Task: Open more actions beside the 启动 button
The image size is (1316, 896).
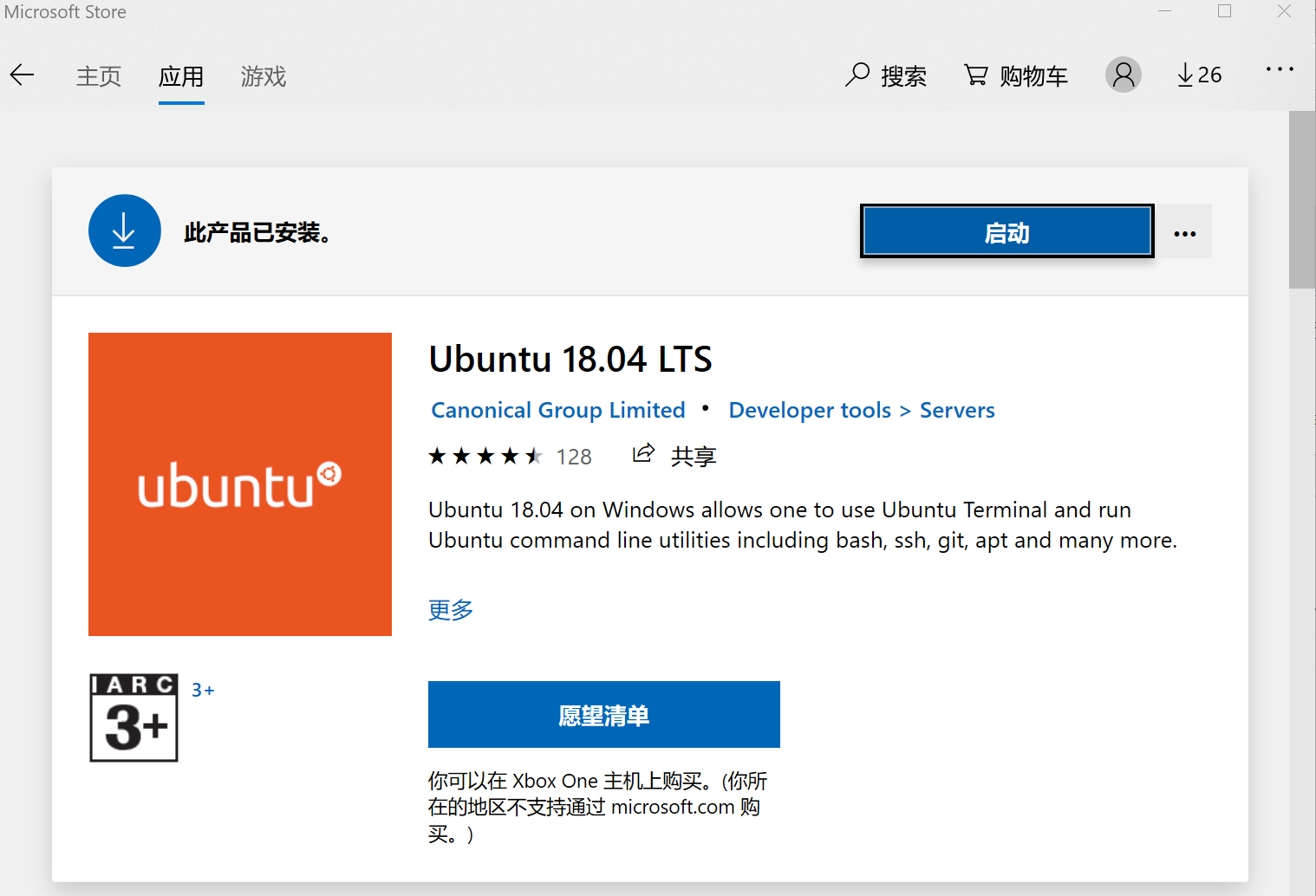Action: click(x=1184, y=231)
